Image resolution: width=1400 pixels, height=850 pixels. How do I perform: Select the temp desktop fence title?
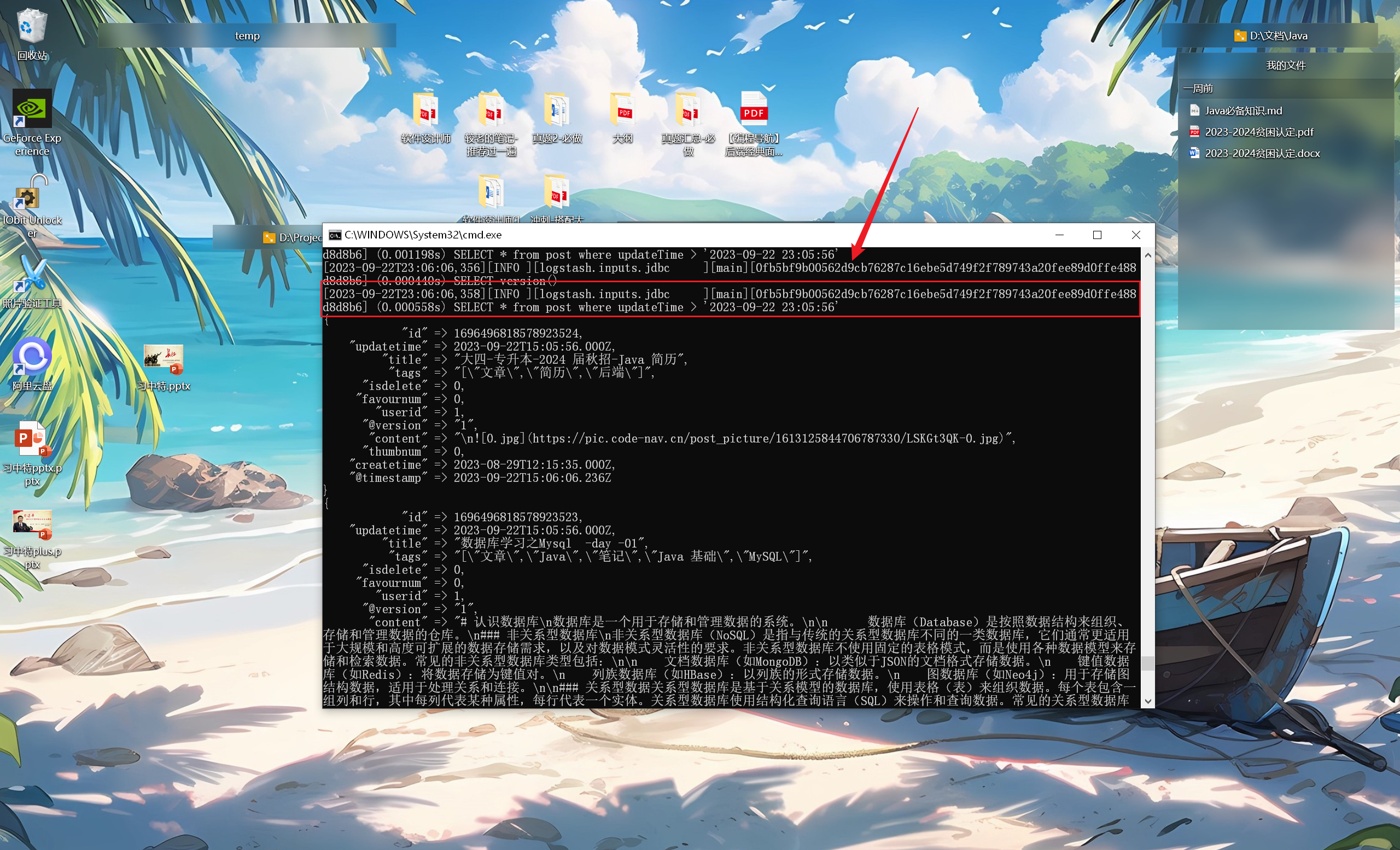[247, 36]
